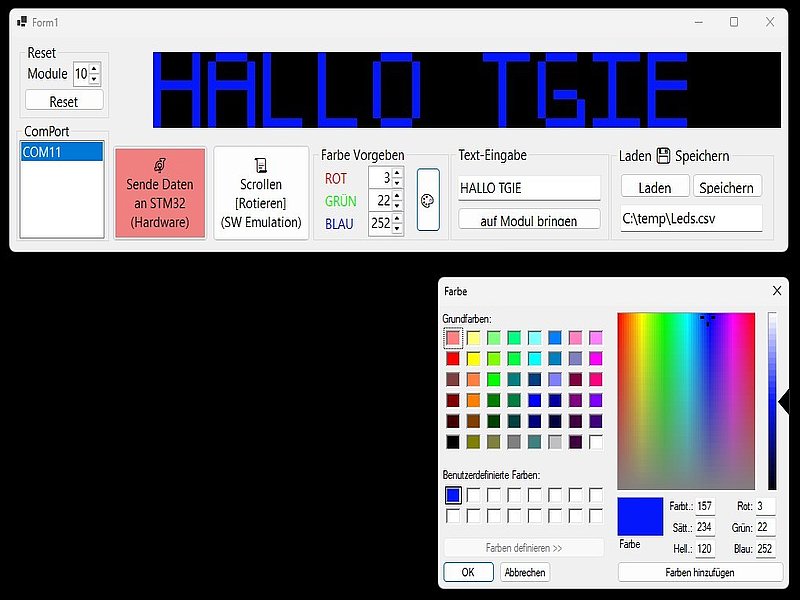
Task: Increase the ROT value stepper
Action: [x=397, y=172]
